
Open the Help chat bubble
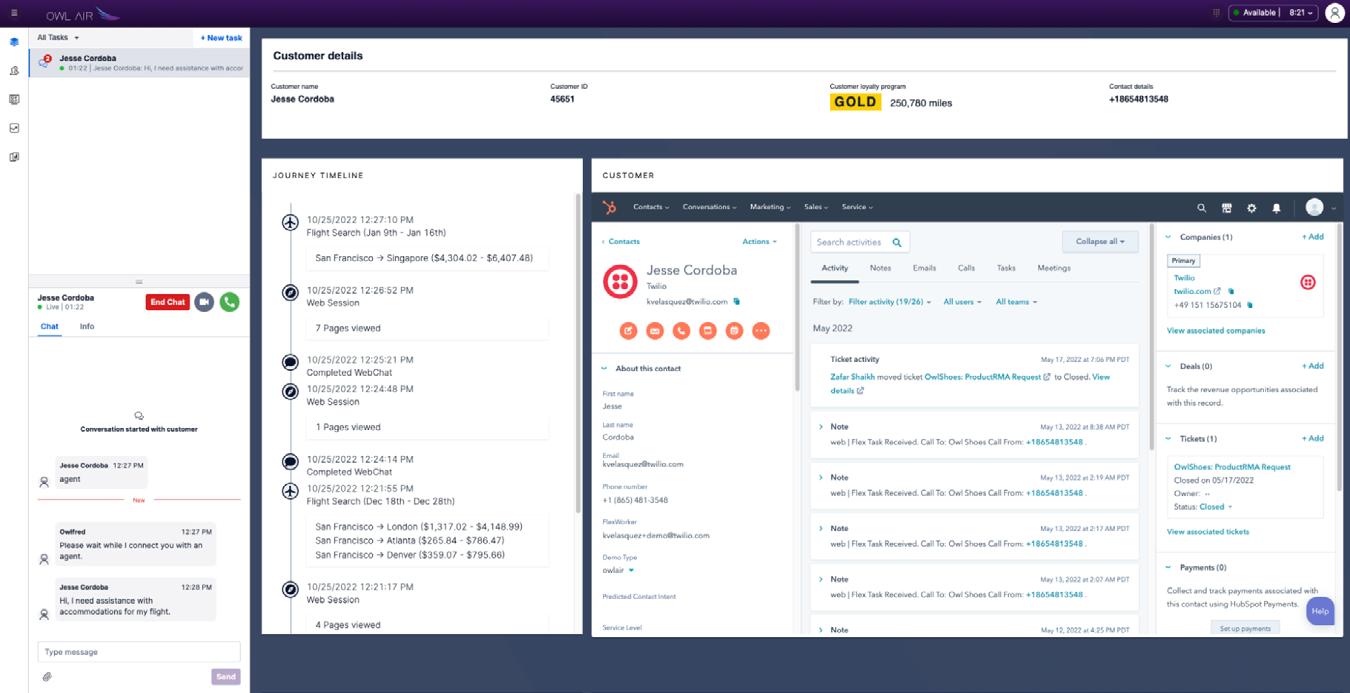pyautogui.click(x=1320, y=611)
